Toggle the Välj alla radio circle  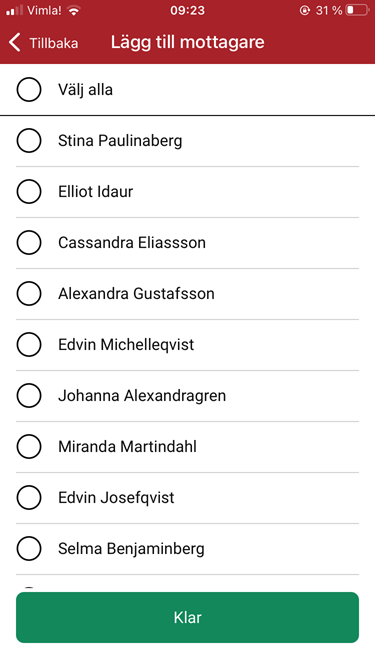click(x=29, y=89)
